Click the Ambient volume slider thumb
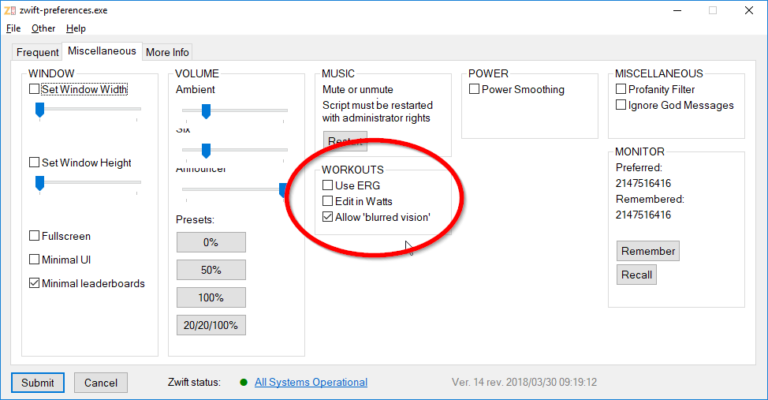Screen dimensions: 768x400 206,111
